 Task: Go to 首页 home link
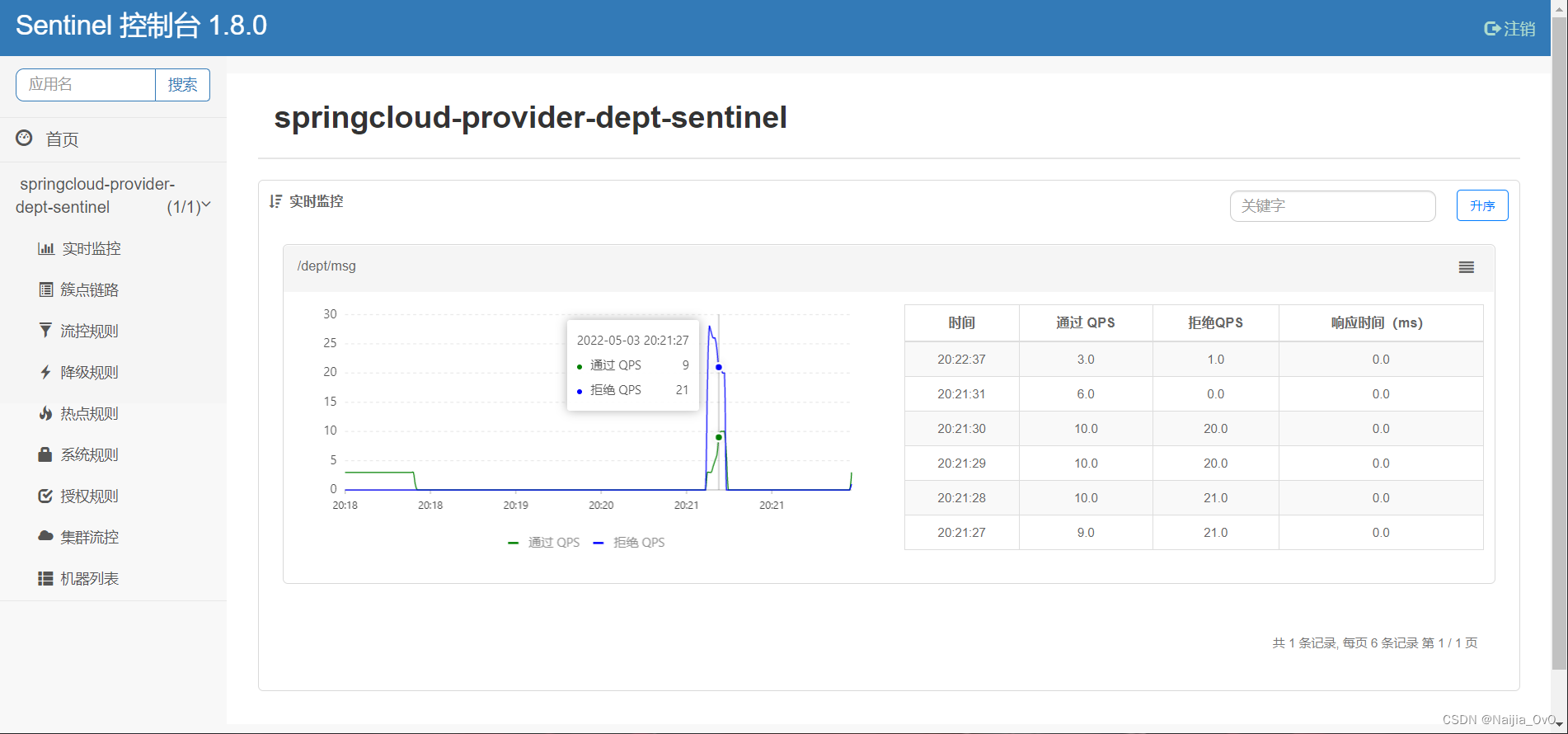click(62, 139)
